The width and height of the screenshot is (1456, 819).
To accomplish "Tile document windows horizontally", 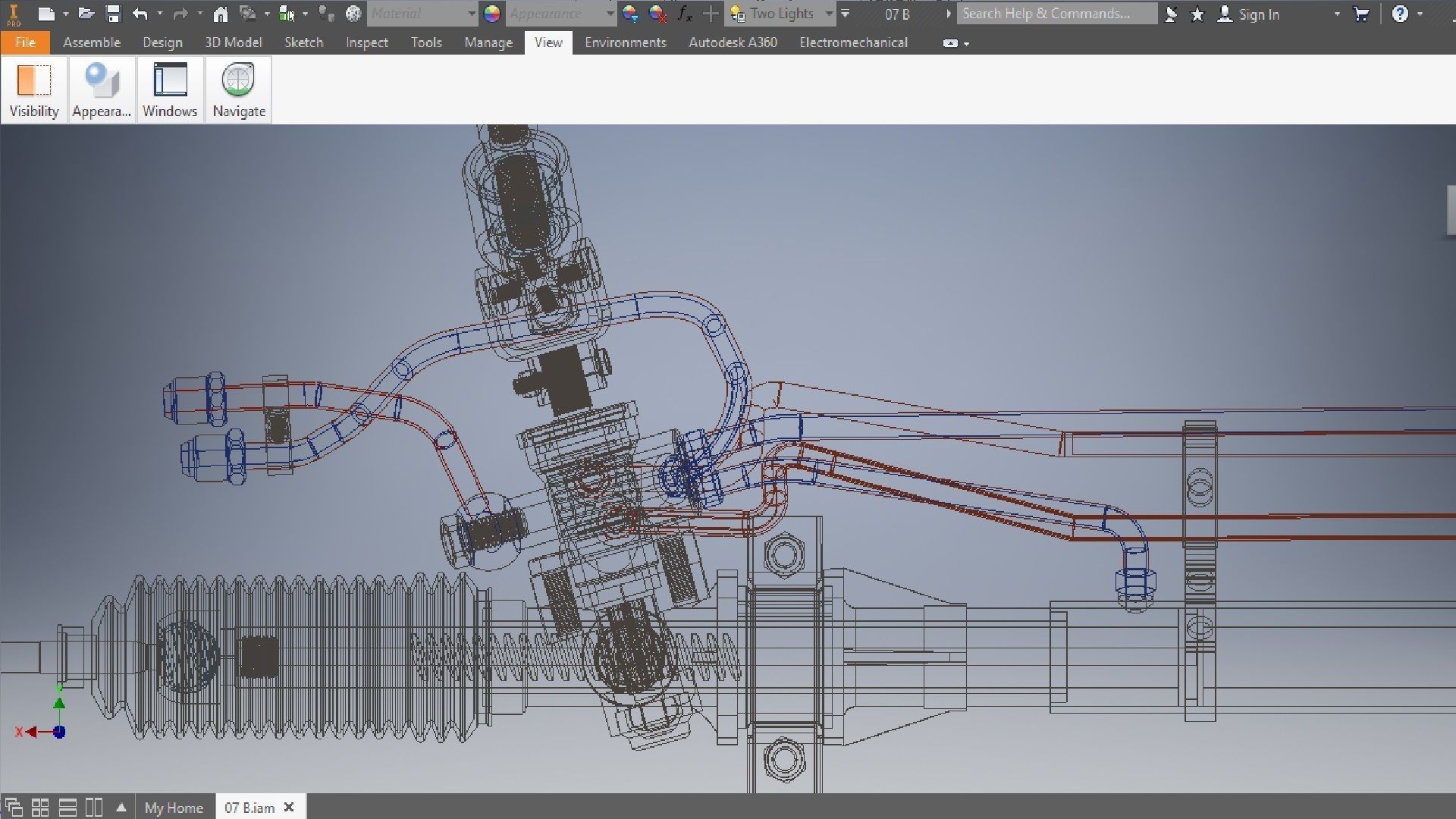I will [x=67, y=808].
